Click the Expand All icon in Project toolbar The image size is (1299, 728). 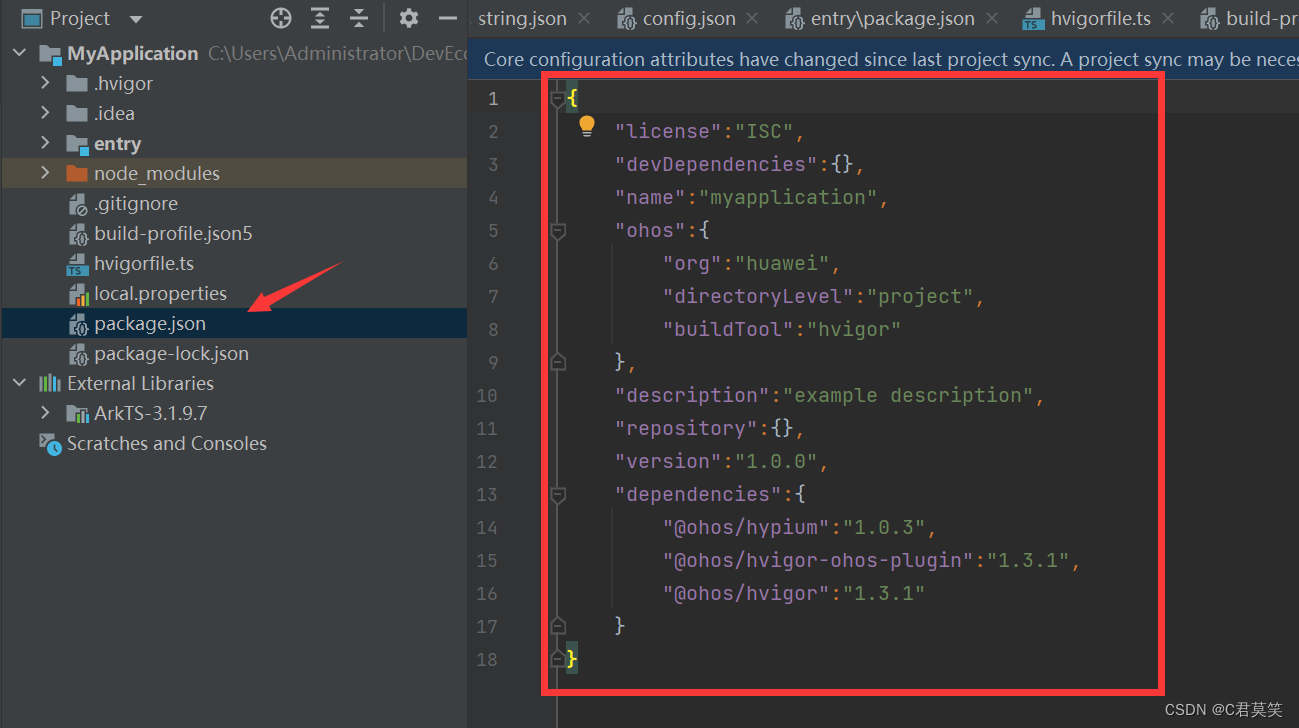coord(320,18)
